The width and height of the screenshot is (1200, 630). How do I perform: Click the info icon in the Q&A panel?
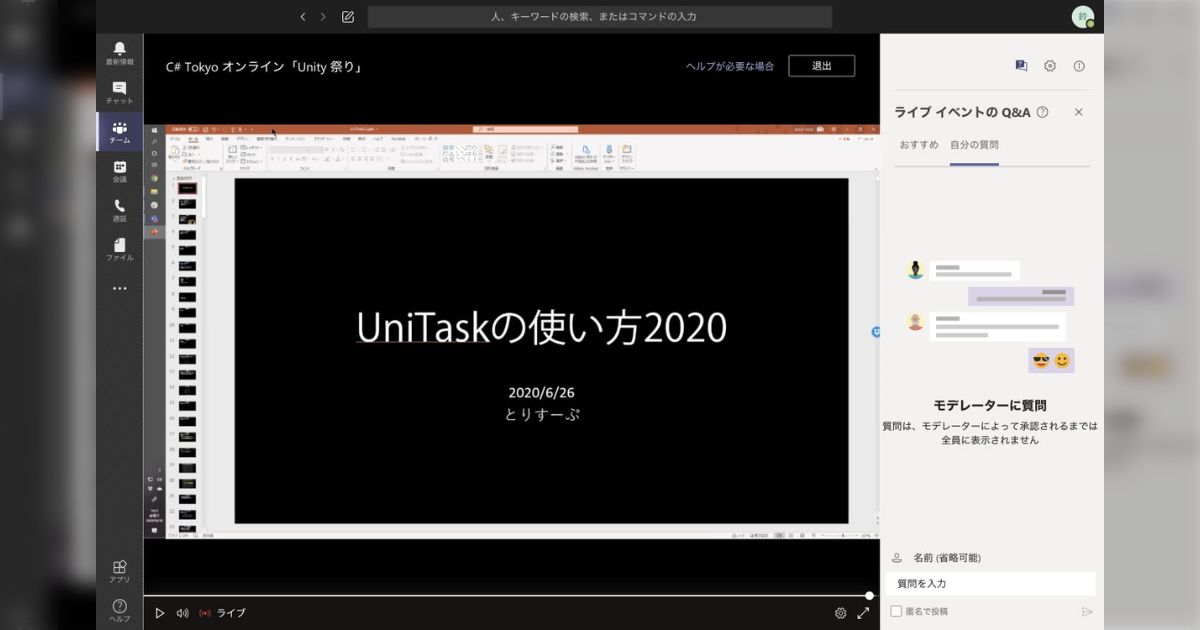pos(1077,65)
